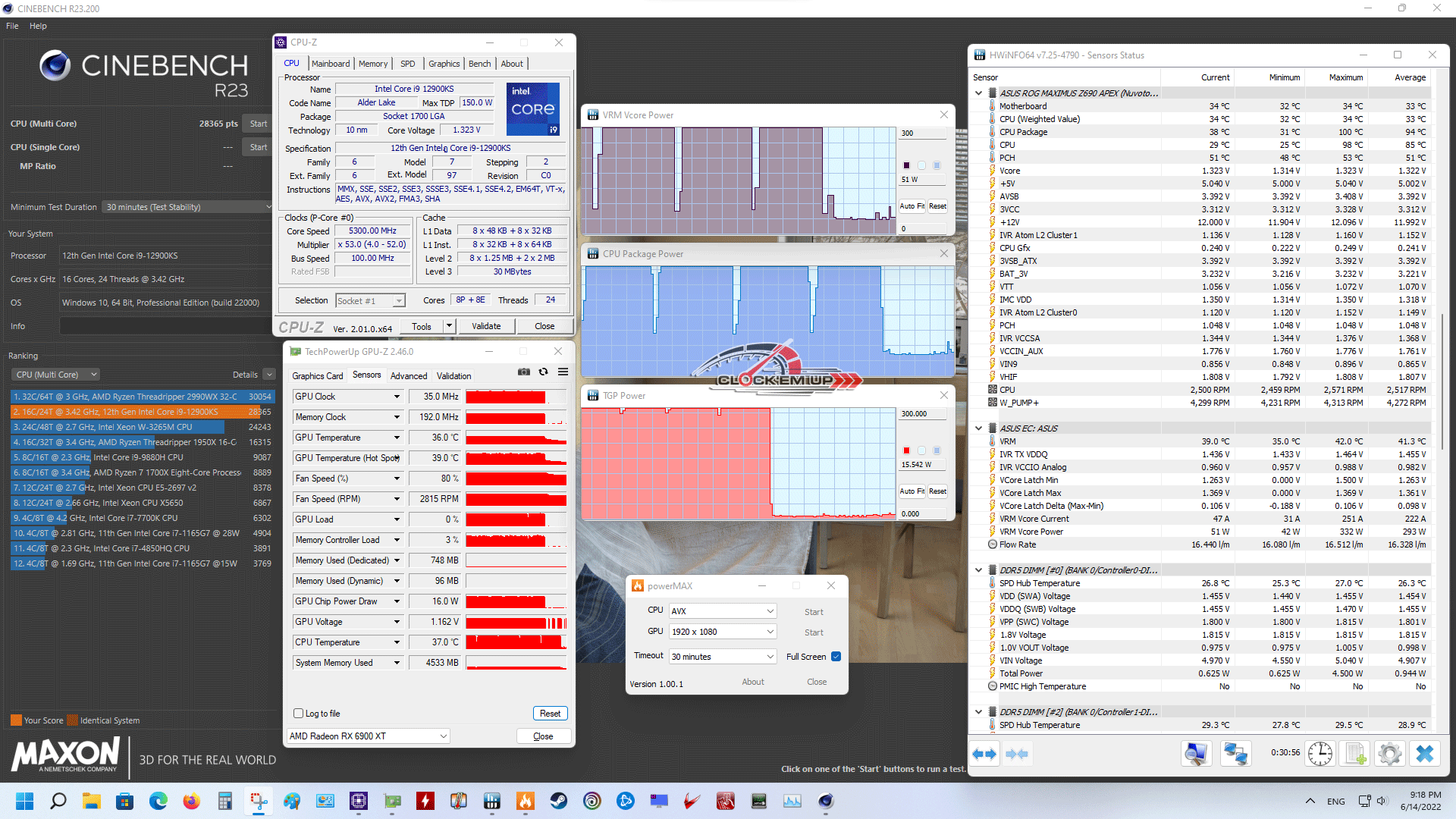The image size is (1456, 819).
Task: Click the GPU-Z refresh icon
Action: [543, 372]
